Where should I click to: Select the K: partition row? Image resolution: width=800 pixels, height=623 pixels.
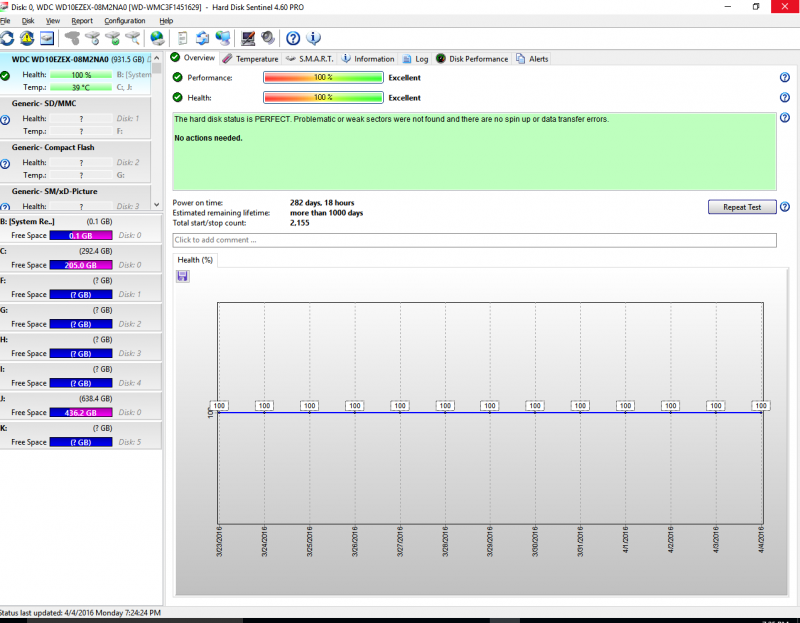[81, 435]
